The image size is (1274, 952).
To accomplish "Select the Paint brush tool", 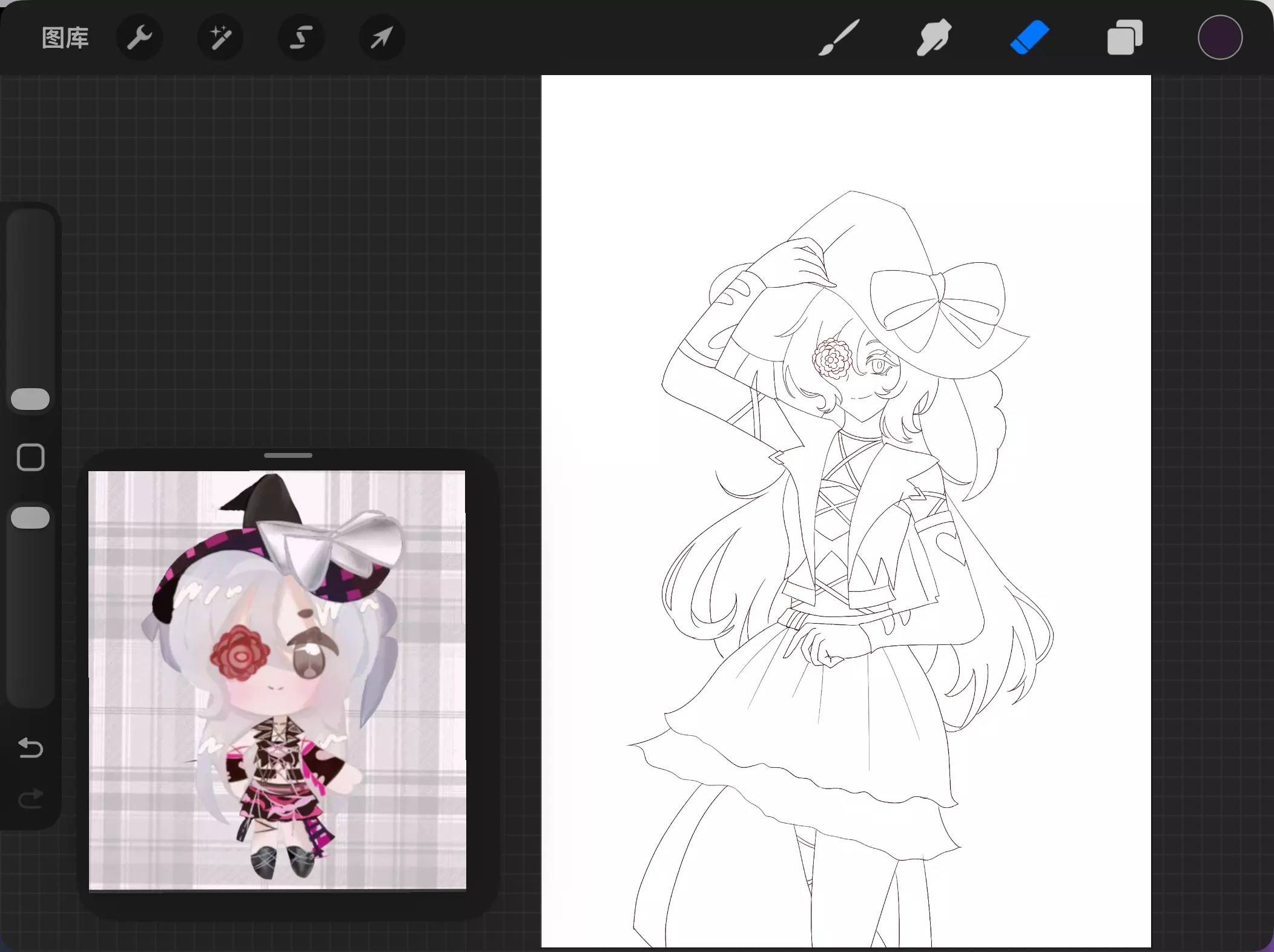I will click(839, 38).
